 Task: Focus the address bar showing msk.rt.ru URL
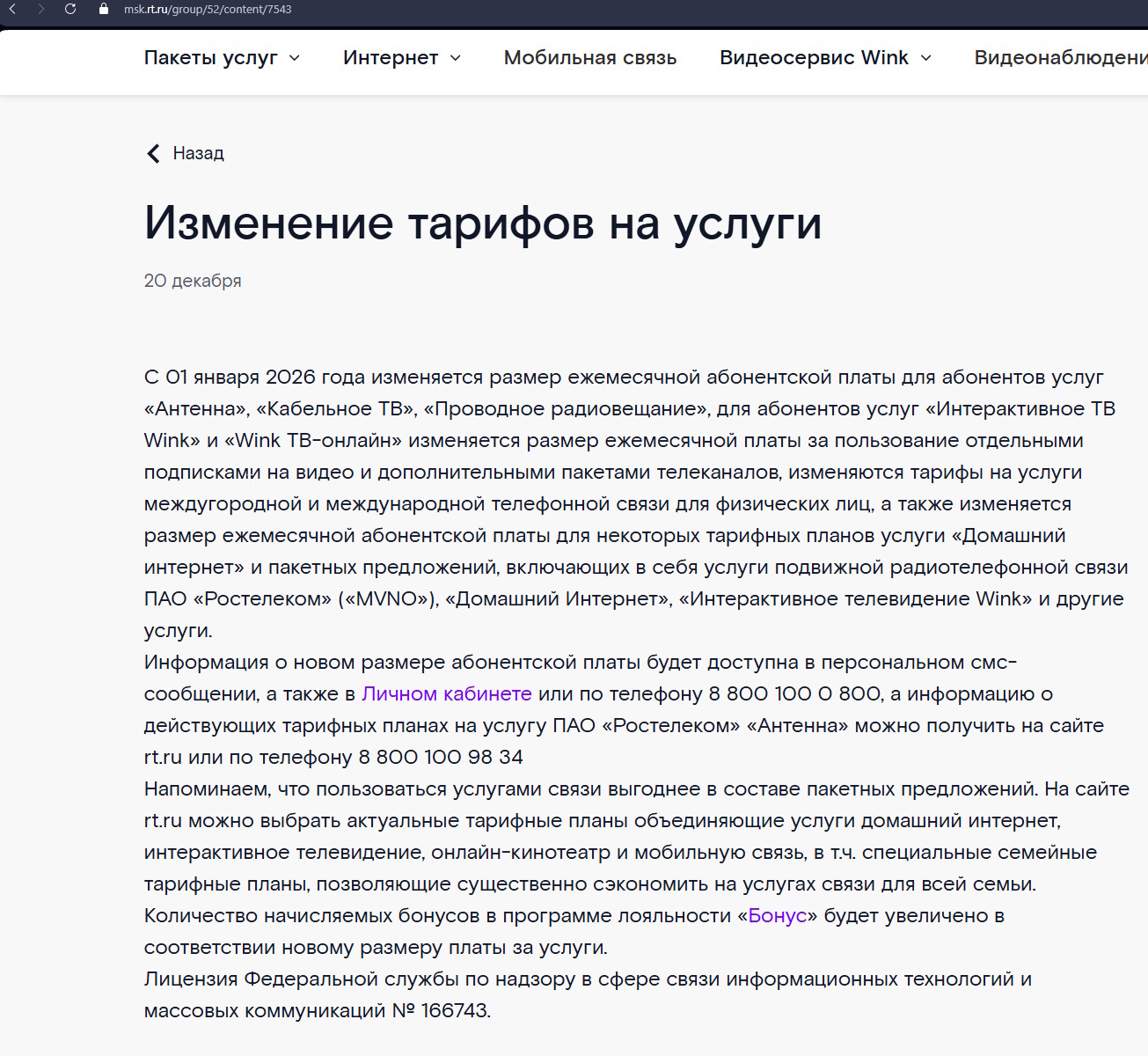tap(208, 10)
